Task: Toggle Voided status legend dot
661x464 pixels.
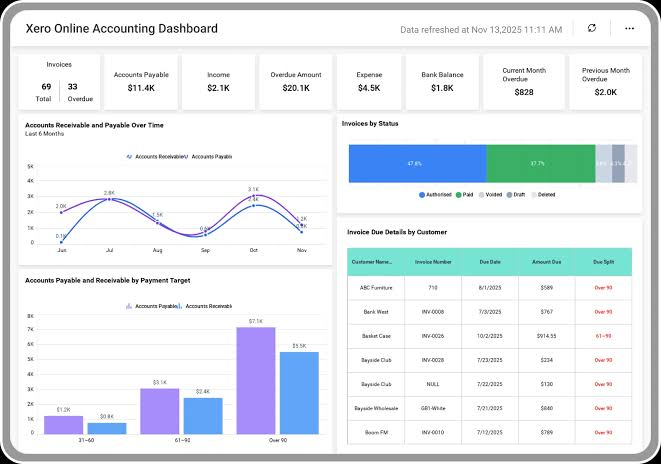Action: pyautogui.click(x=481, y=195)
